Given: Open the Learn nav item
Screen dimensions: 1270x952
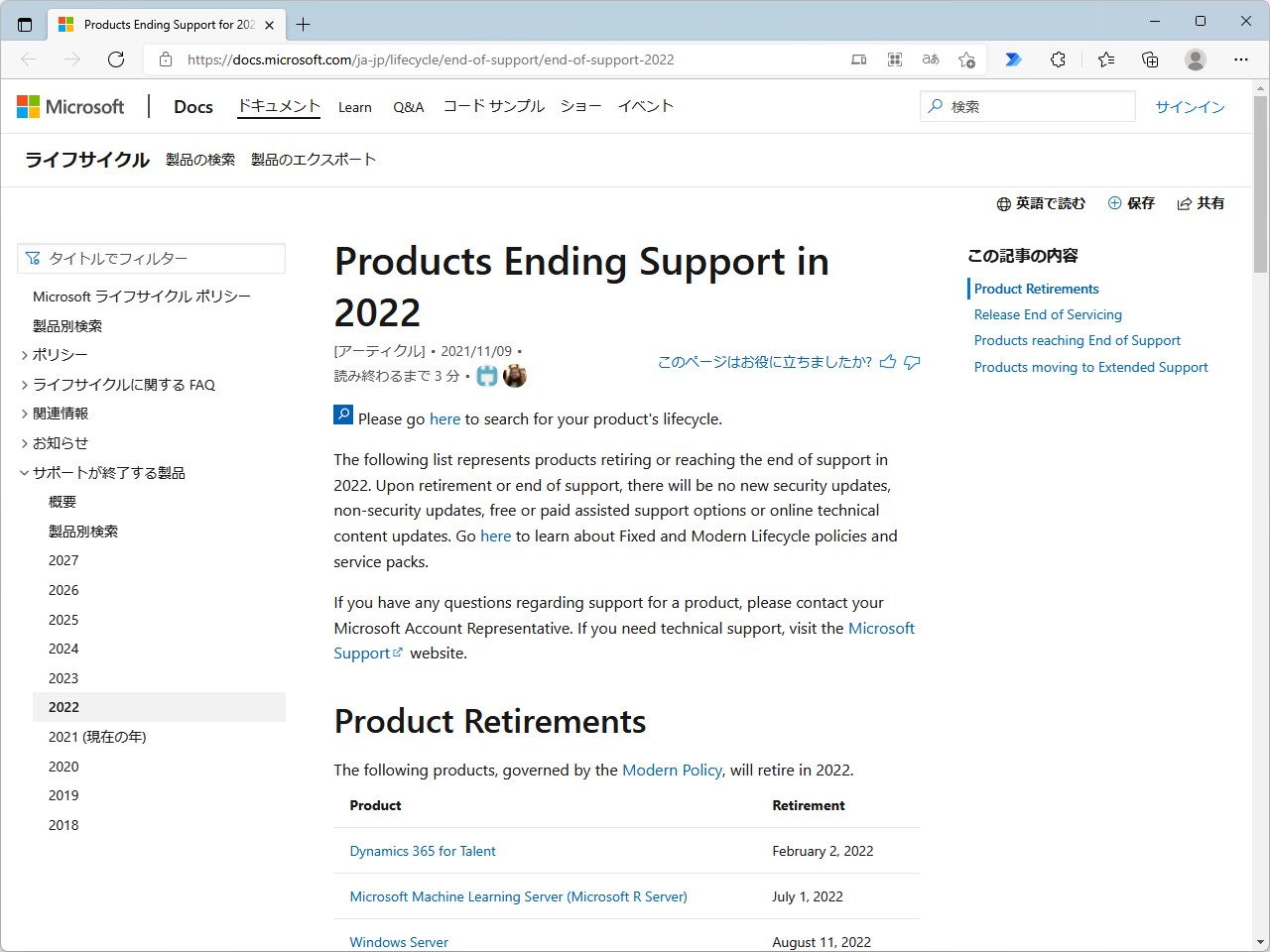Looking at the screenshot, I should [355, 107].
